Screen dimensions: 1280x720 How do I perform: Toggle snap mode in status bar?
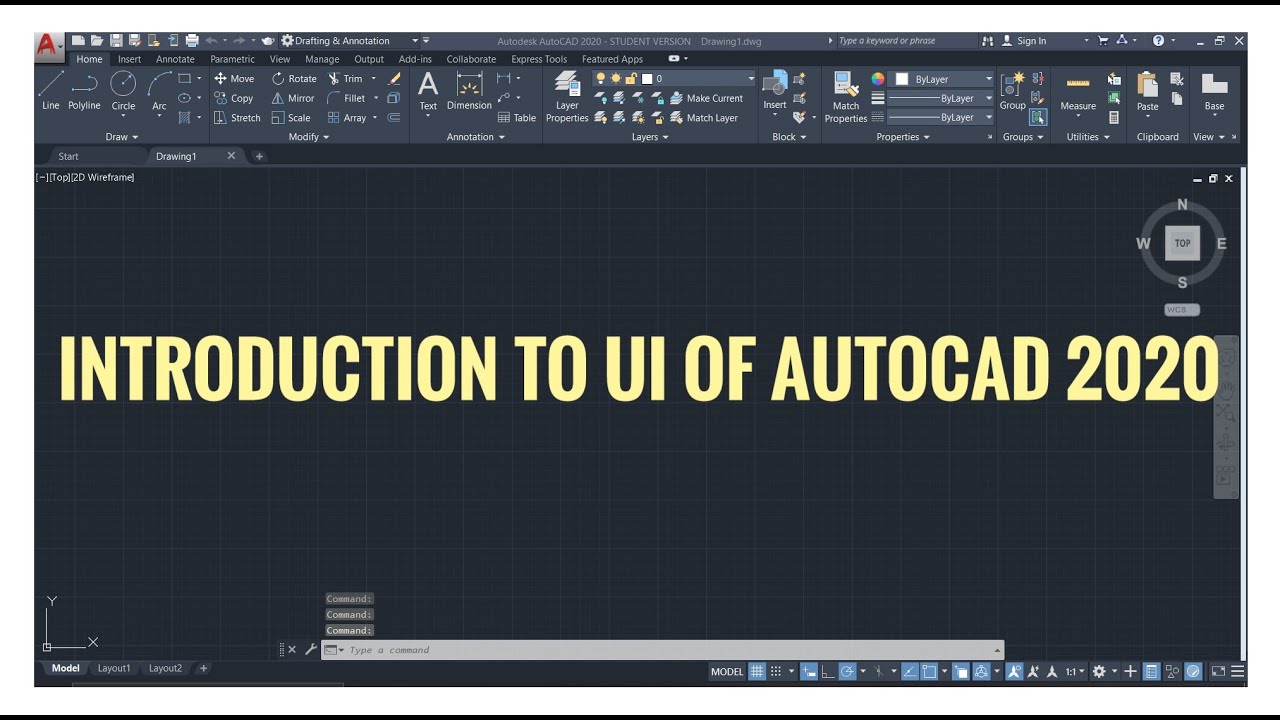point(776,672)
